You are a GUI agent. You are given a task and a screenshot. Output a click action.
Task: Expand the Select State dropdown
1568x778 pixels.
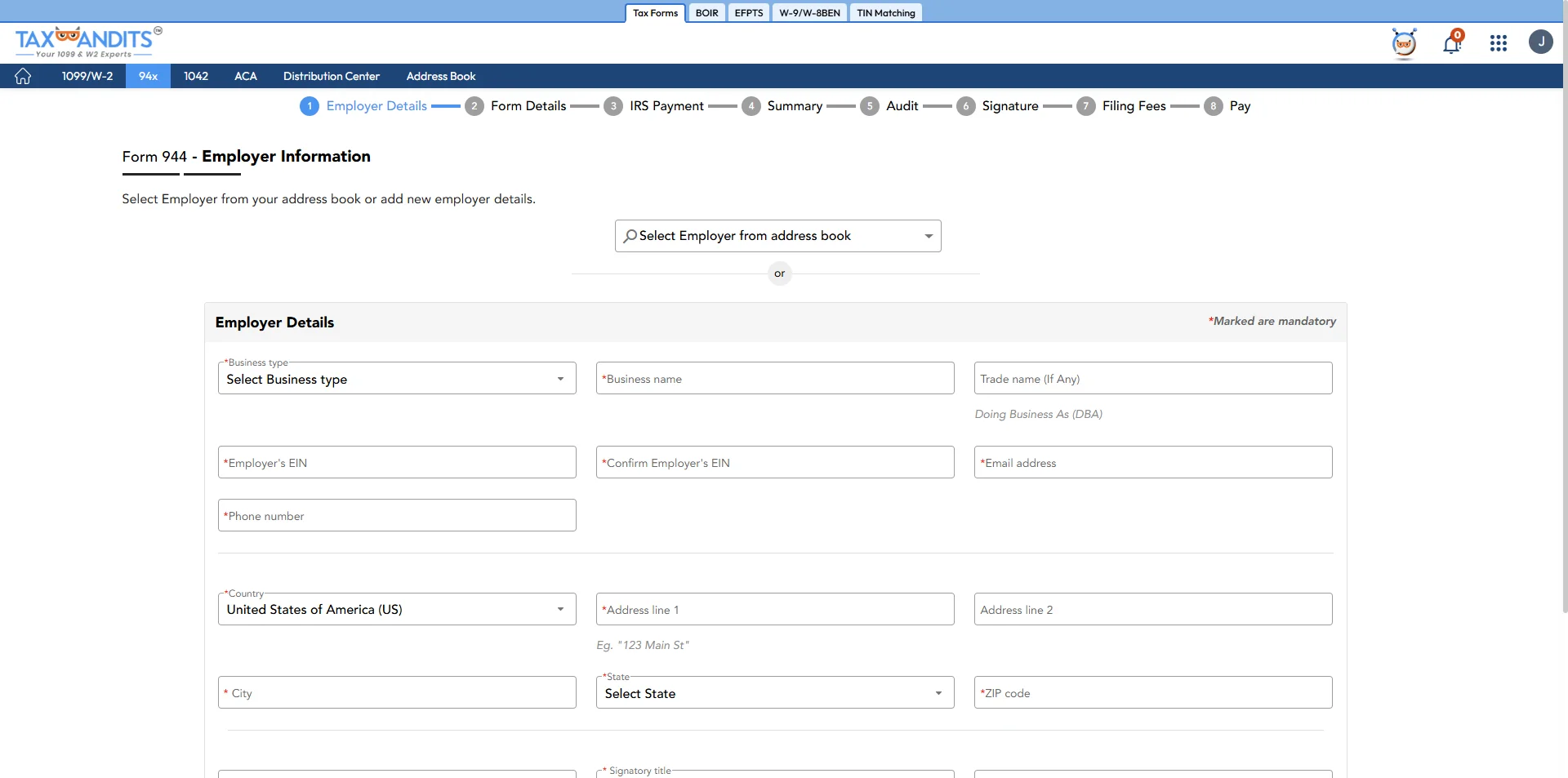775,693
